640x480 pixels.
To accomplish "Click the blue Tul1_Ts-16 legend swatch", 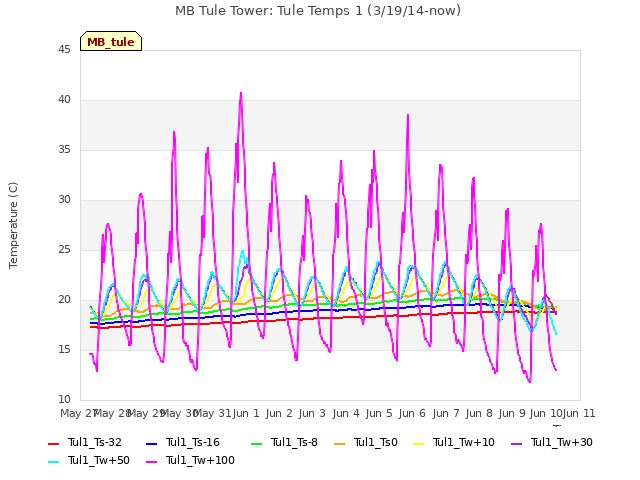I will coord(151,443).
